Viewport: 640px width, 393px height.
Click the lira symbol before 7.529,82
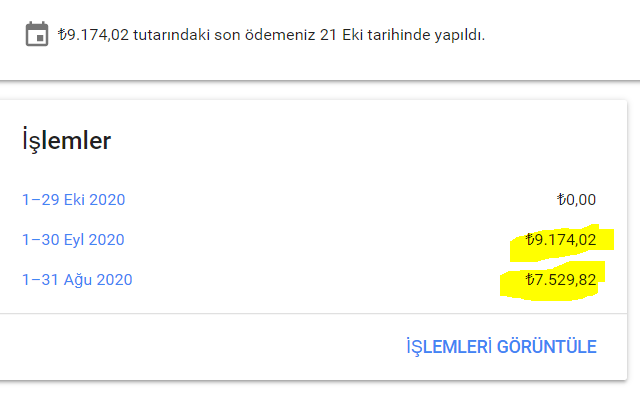(x=530, y=280)
